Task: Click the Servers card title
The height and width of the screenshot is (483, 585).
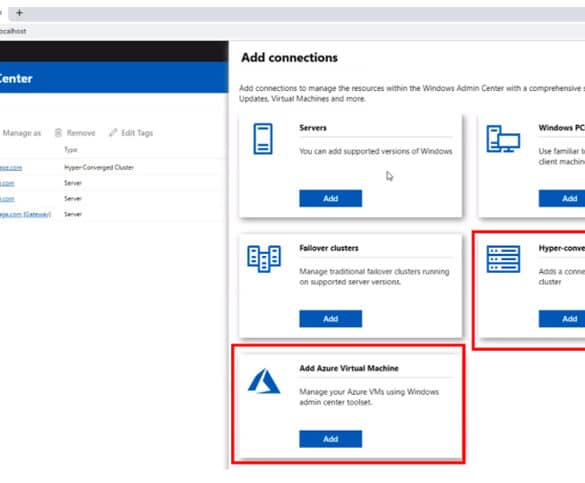Action: [x=313, y=128]
